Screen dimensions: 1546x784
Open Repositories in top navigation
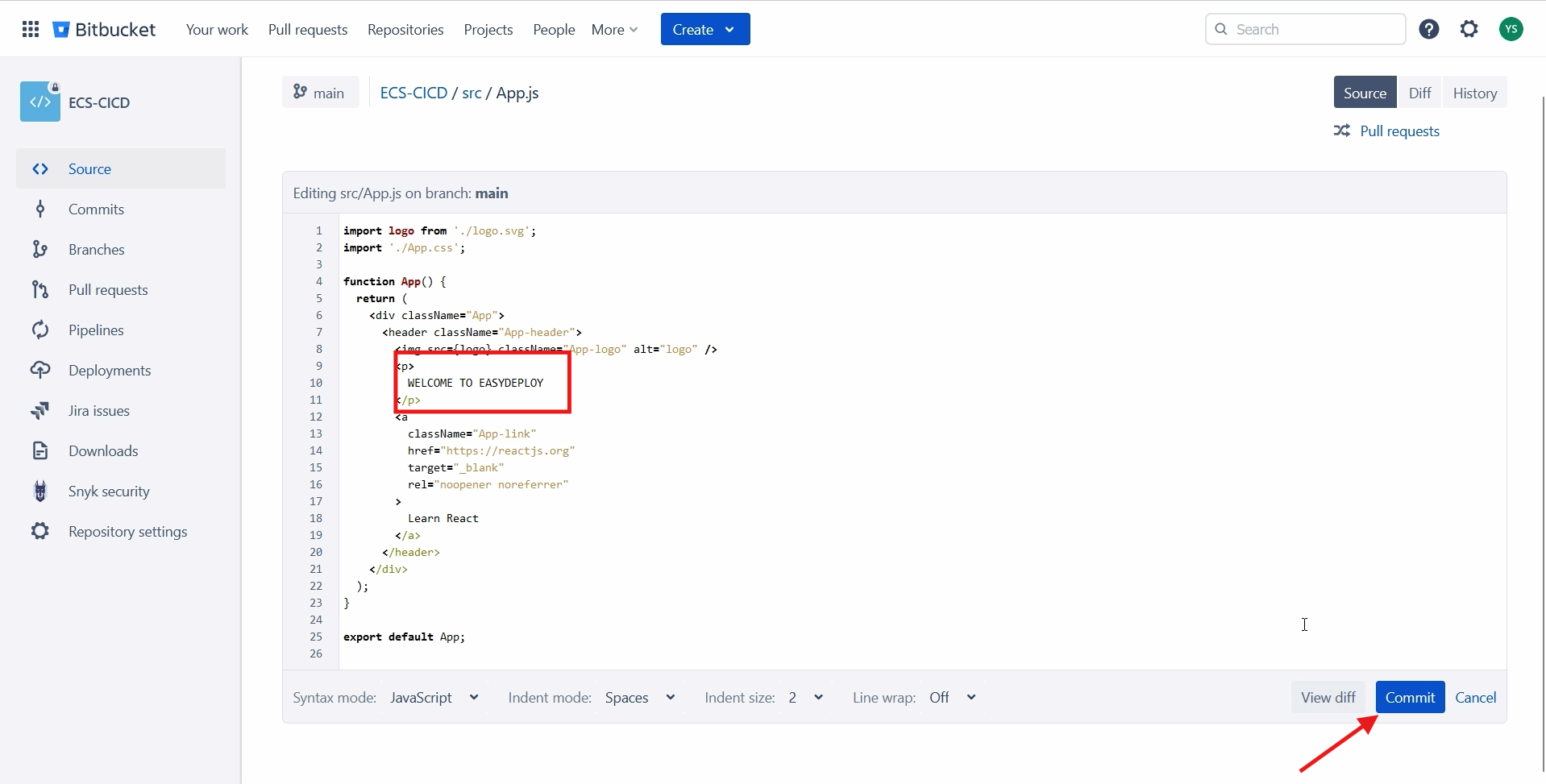[405, 29]
